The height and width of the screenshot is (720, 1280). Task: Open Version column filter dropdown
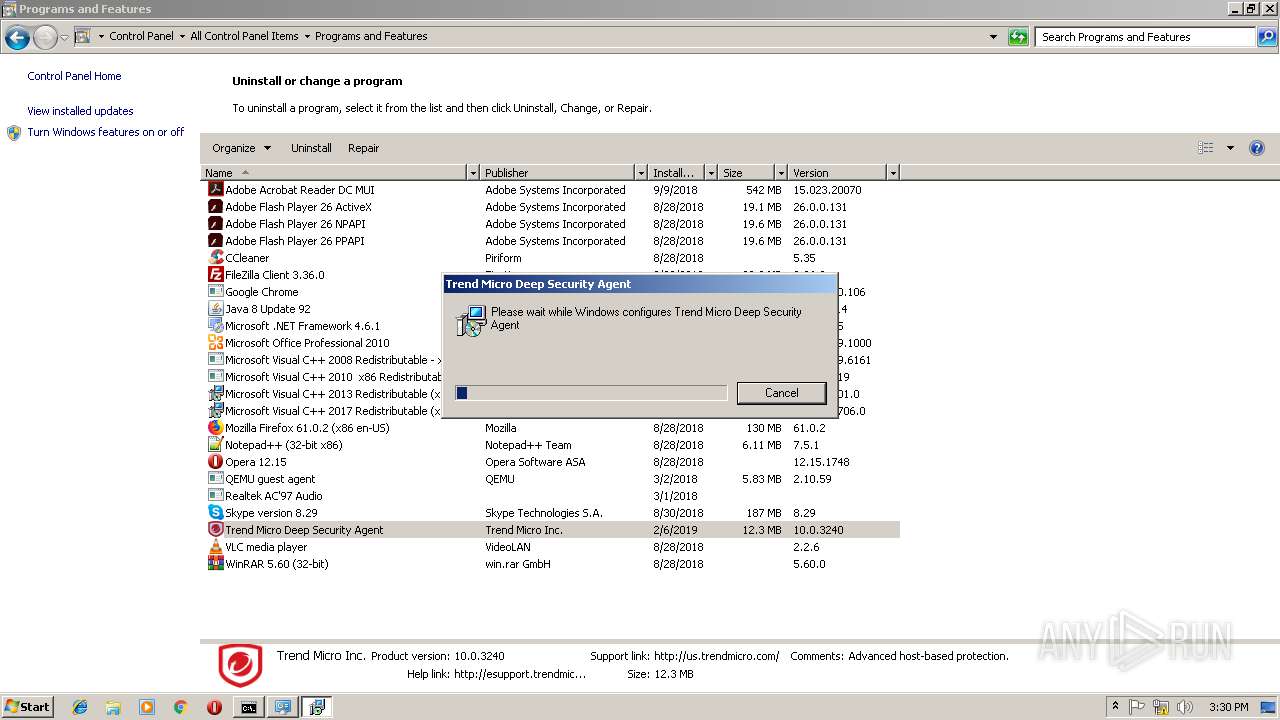pos(893,173)
